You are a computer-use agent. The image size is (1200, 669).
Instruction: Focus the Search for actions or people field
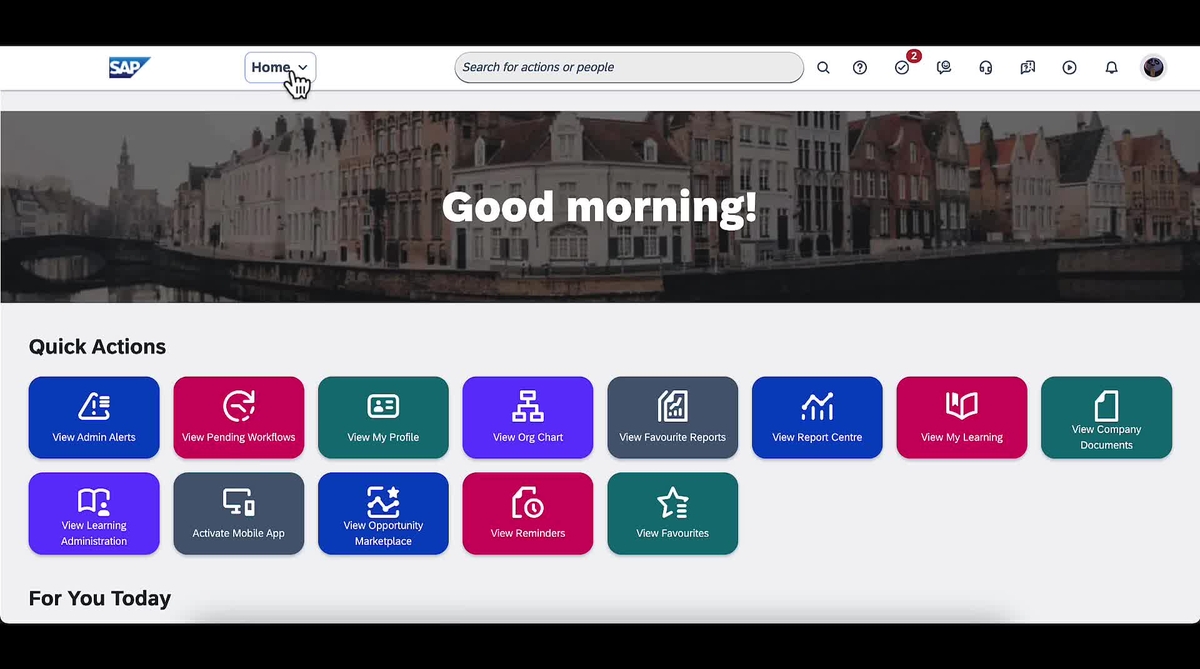[629, 67]
